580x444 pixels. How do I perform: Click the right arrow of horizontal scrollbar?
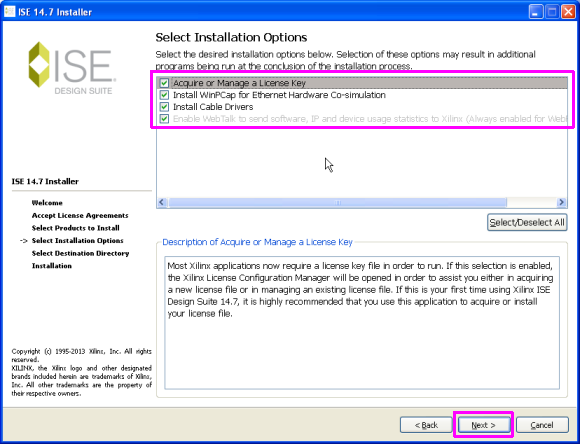coord(562,202)
